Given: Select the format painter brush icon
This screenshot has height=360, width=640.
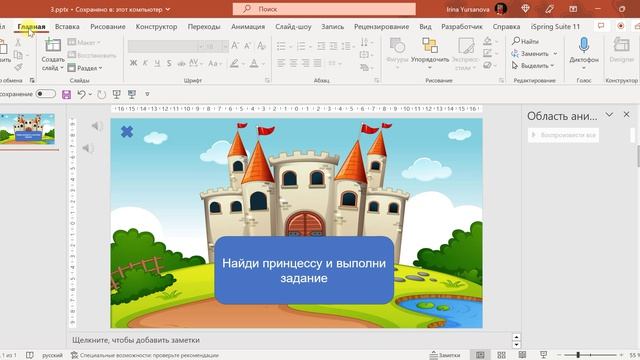Looking at the screenshot, I should pyautogui.click(x=18, y=67).
